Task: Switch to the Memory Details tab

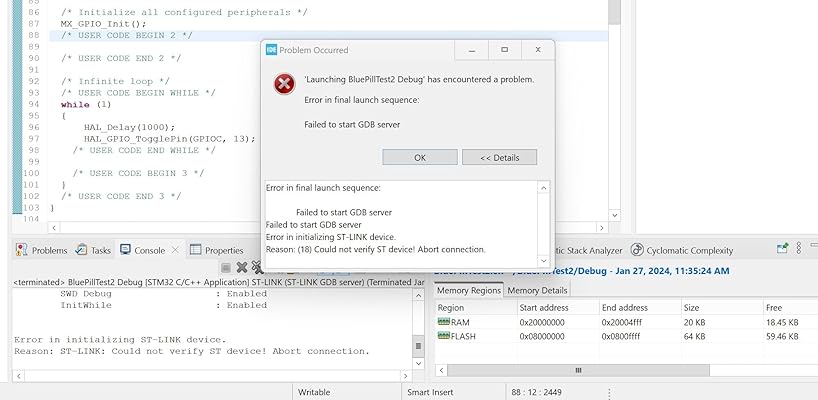Action: tap(537, 290)
